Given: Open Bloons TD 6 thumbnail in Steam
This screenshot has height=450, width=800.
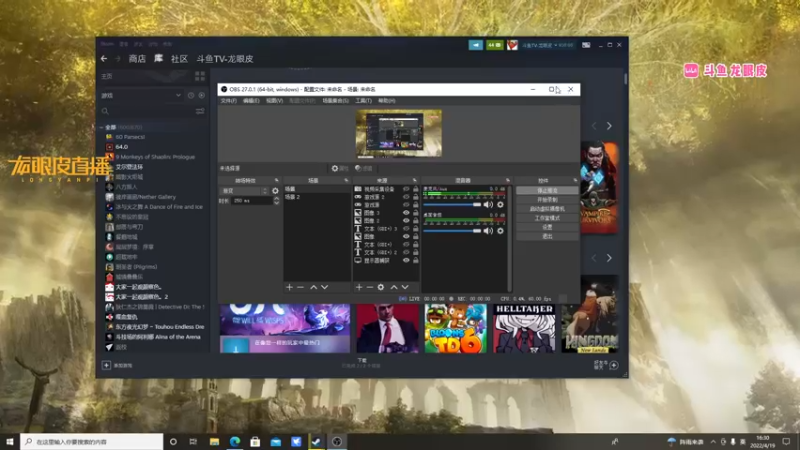Looking at the screenshot, I should pos(456,329).
